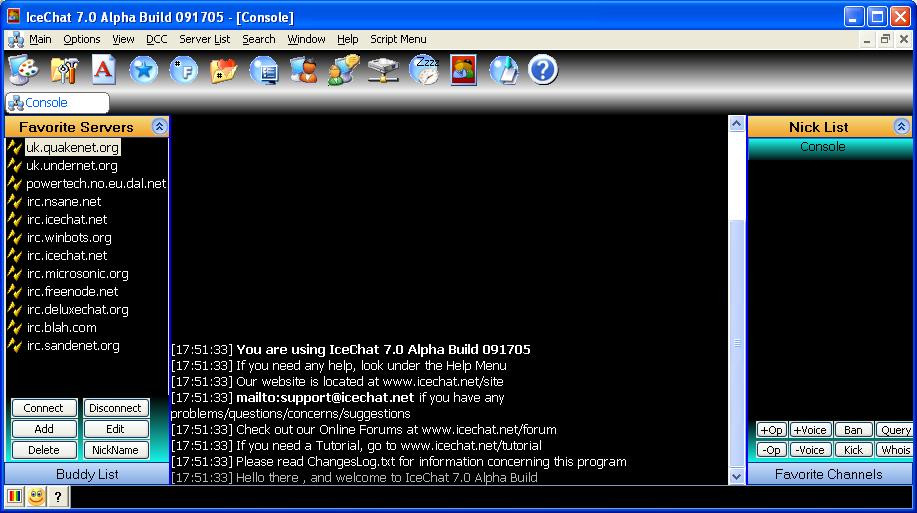
Task: Select powertech.no.eu.dal.net server
Action: click(x=96, y=184)
